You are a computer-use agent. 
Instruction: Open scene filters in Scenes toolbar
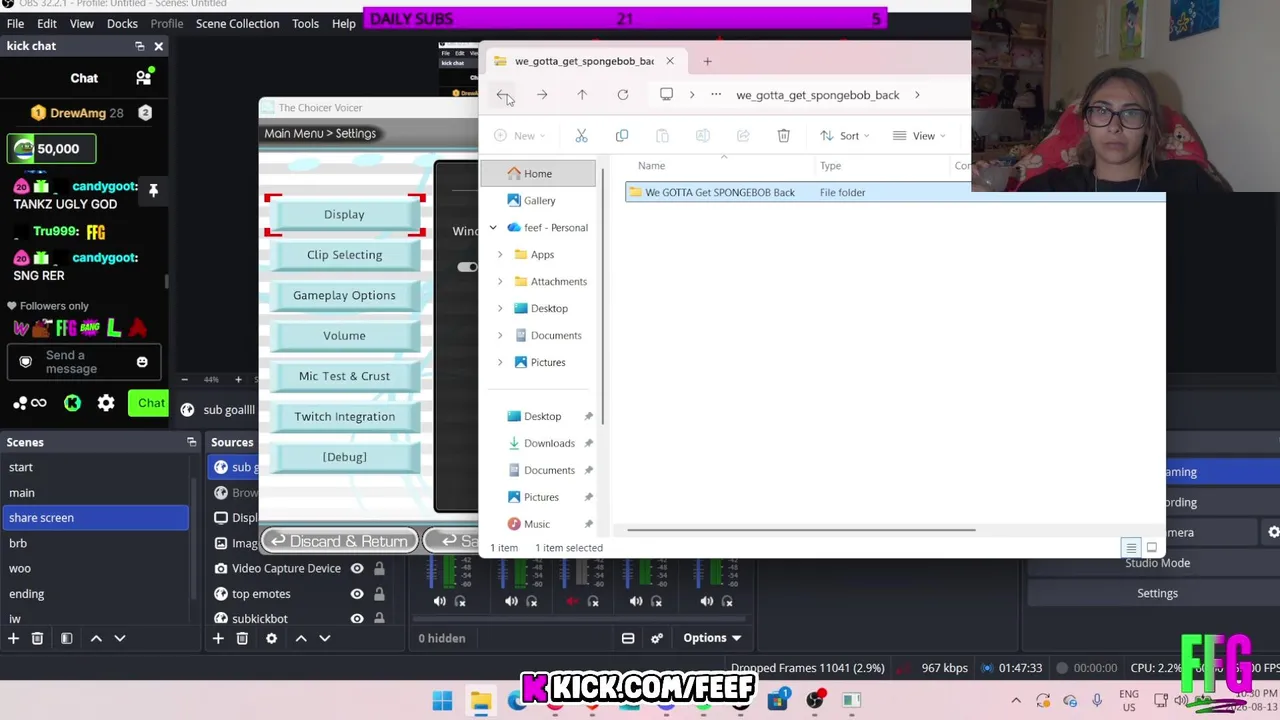point(66,638)
